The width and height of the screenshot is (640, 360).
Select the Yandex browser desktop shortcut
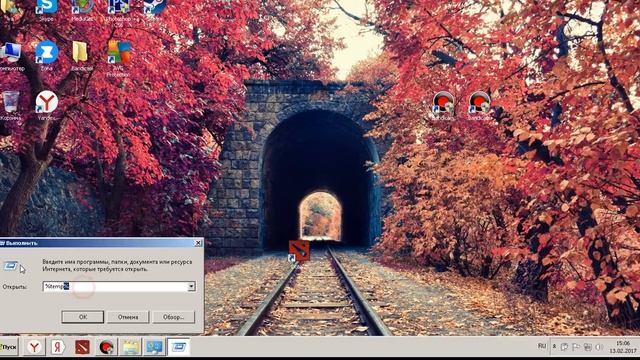click(x=47, y=105)
